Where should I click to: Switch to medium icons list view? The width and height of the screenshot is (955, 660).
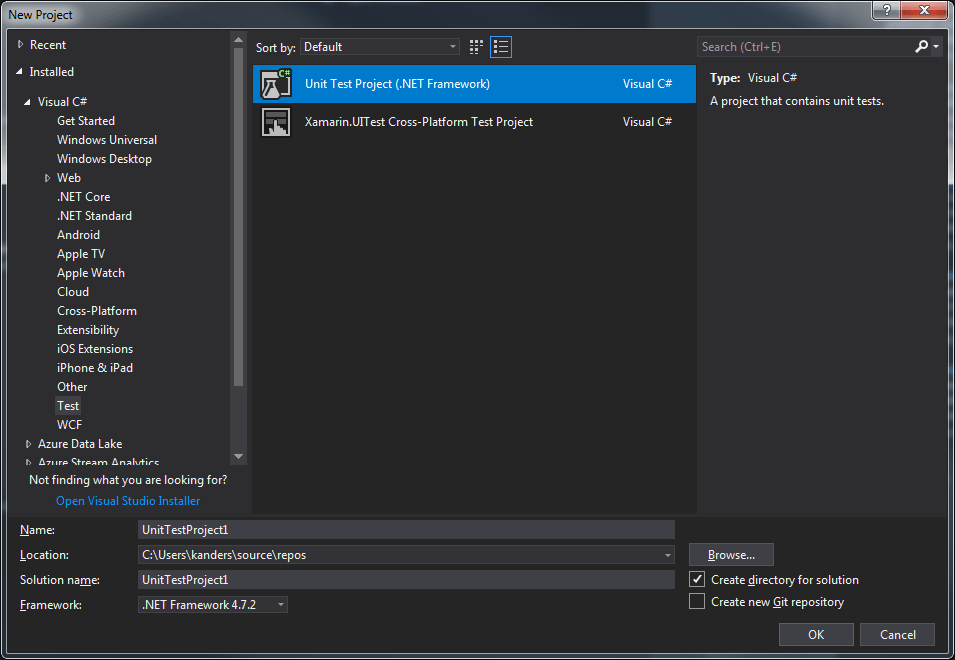point(501,47)
